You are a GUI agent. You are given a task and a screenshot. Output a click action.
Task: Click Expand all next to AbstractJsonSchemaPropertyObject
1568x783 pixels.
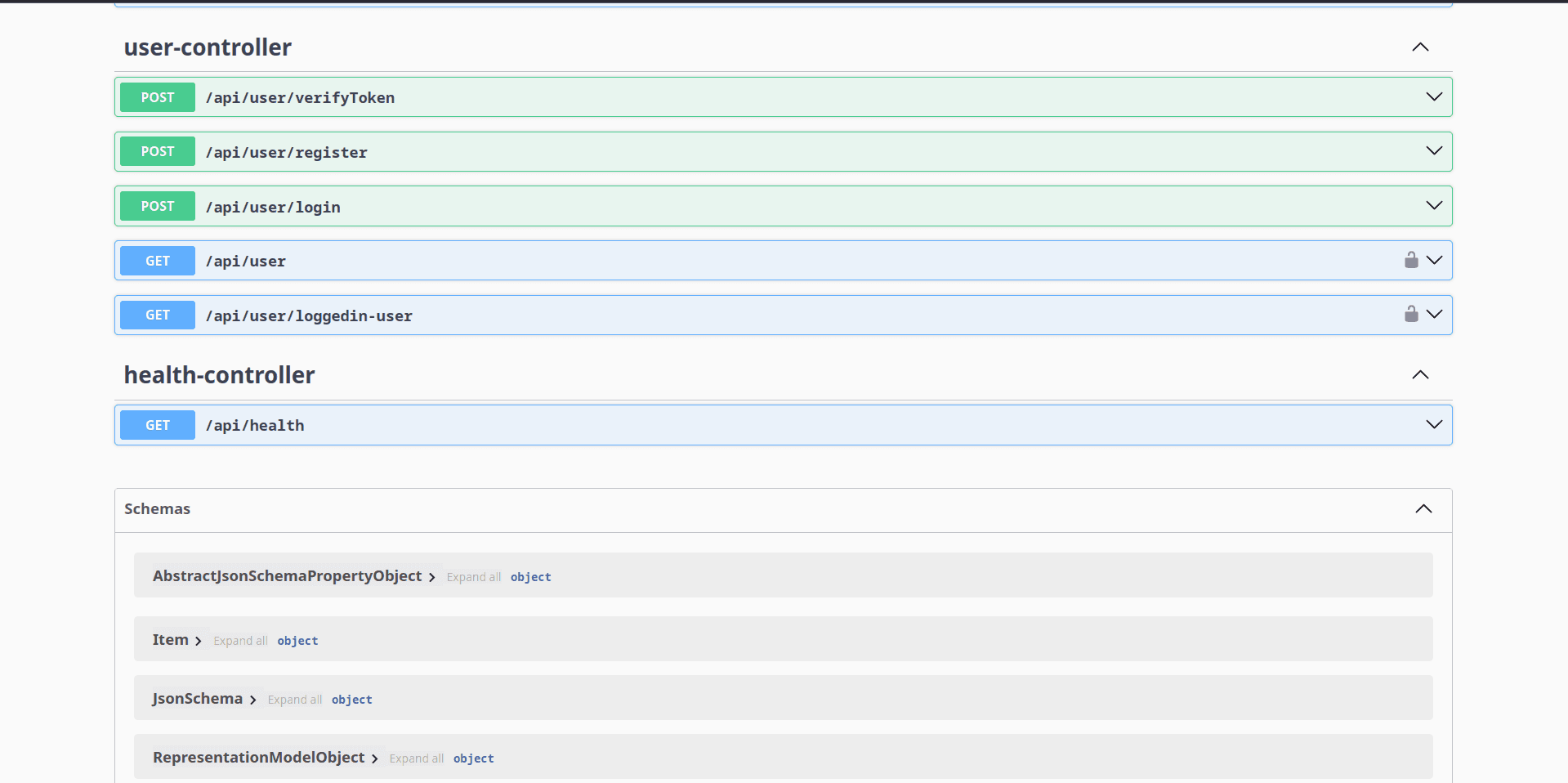[x=473, y=577]
